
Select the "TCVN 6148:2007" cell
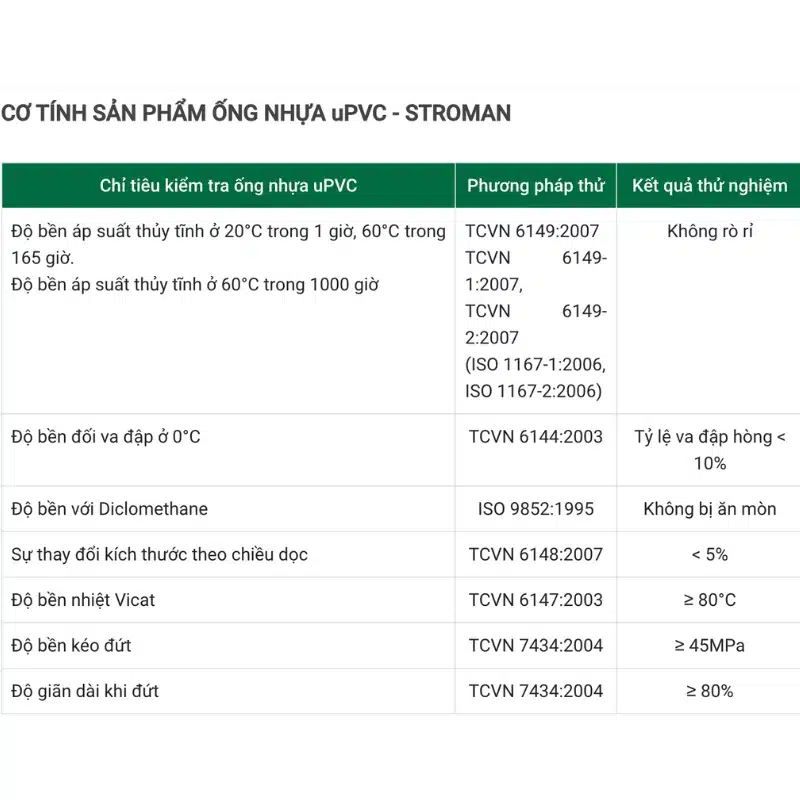[536, 554]
